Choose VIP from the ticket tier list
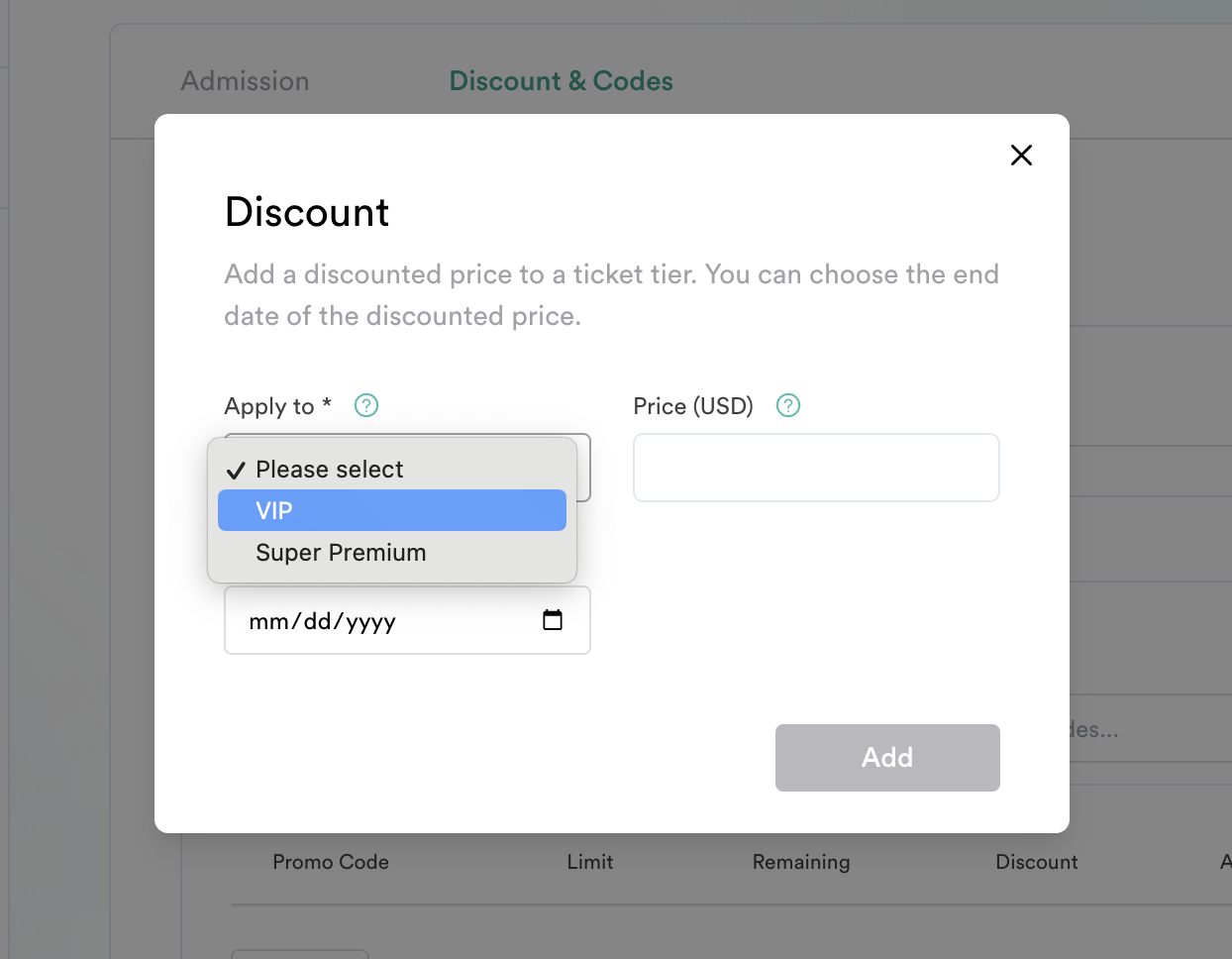The height and width of the screenshot is (959, 1232). (392, 510)
